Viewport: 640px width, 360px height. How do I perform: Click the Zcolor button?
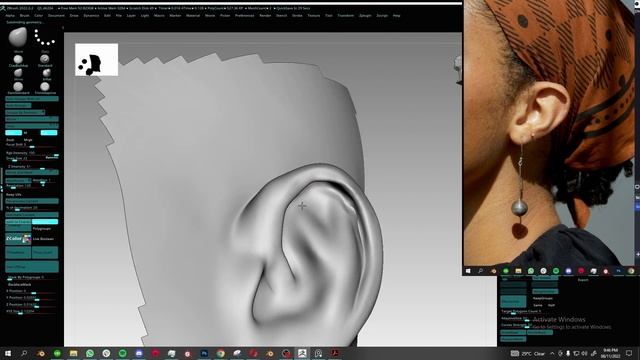pos(18,239)
